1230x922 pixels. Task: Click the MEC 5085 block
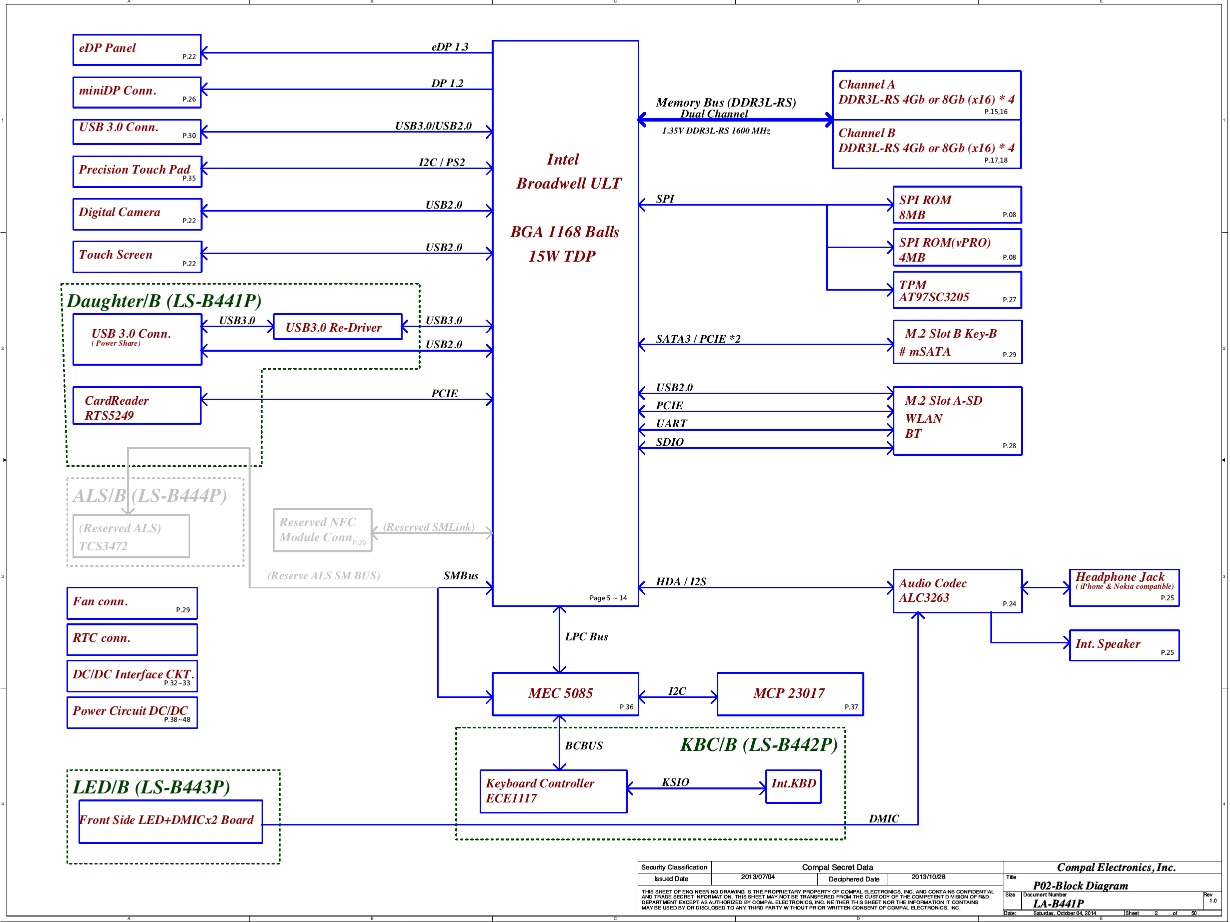tap(565, 695)
